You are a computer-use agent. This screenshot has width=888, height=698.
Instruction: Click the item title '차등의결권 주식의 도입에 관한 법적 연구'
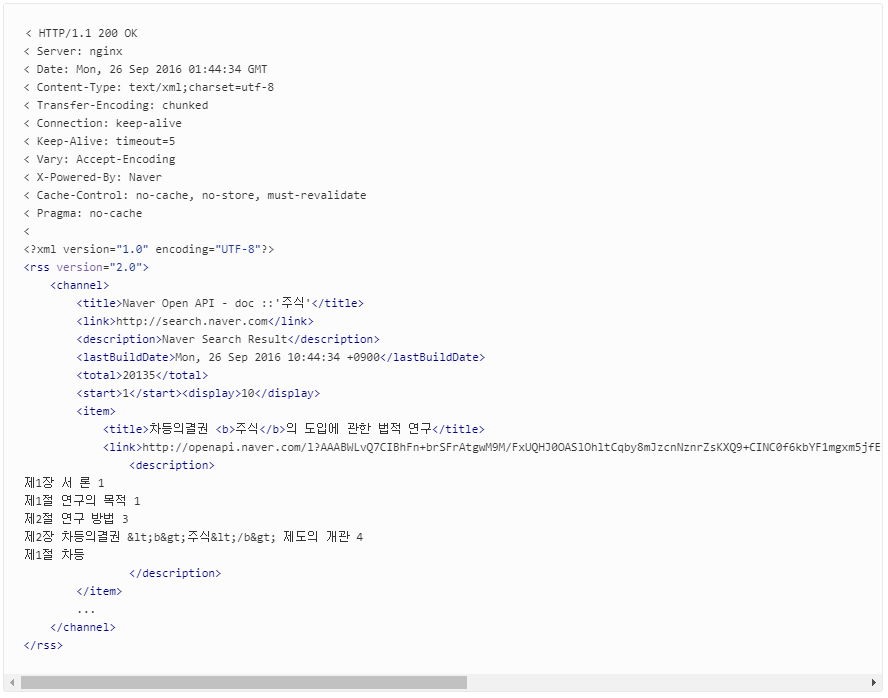click(x=294, y=429)
